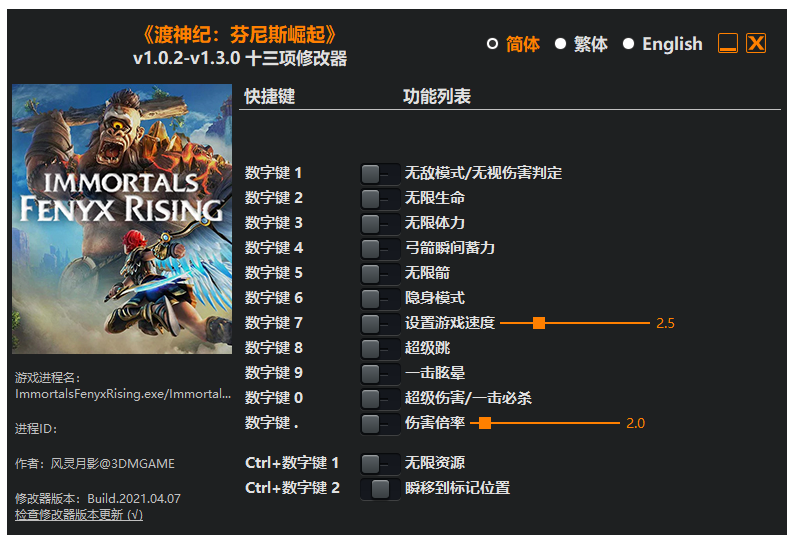Enable 超级跳 toggle

pos(380,349)
